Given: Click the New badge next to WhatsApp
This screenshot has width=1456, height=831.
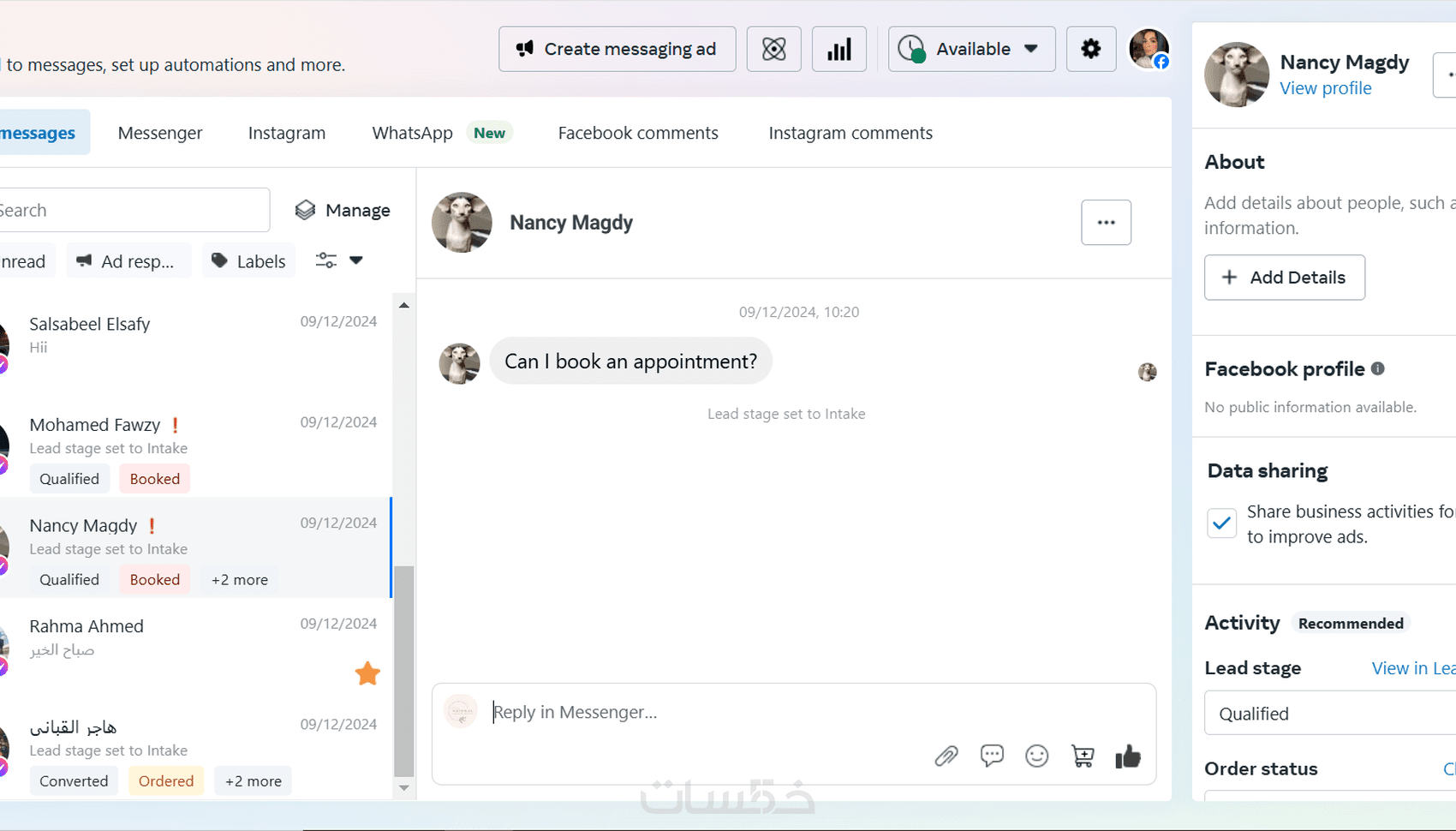Looking at the screenshot, I should (489, 133).
